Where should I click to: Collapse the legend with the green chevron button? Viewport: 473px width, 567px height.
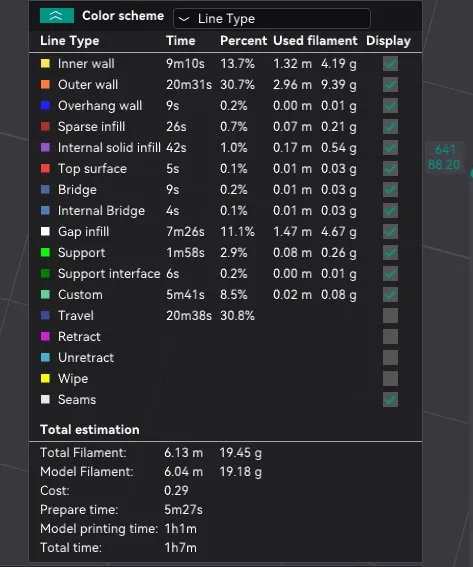pyautogui.click(x=57, y=16)
